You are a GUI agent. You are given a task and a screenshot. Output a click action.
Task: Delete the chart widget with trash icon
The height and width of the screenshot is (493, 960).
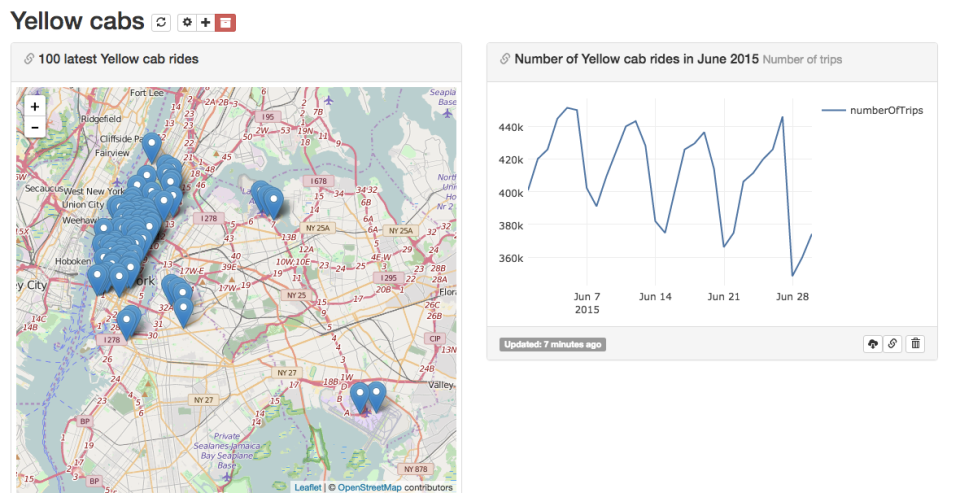point(916,344)
